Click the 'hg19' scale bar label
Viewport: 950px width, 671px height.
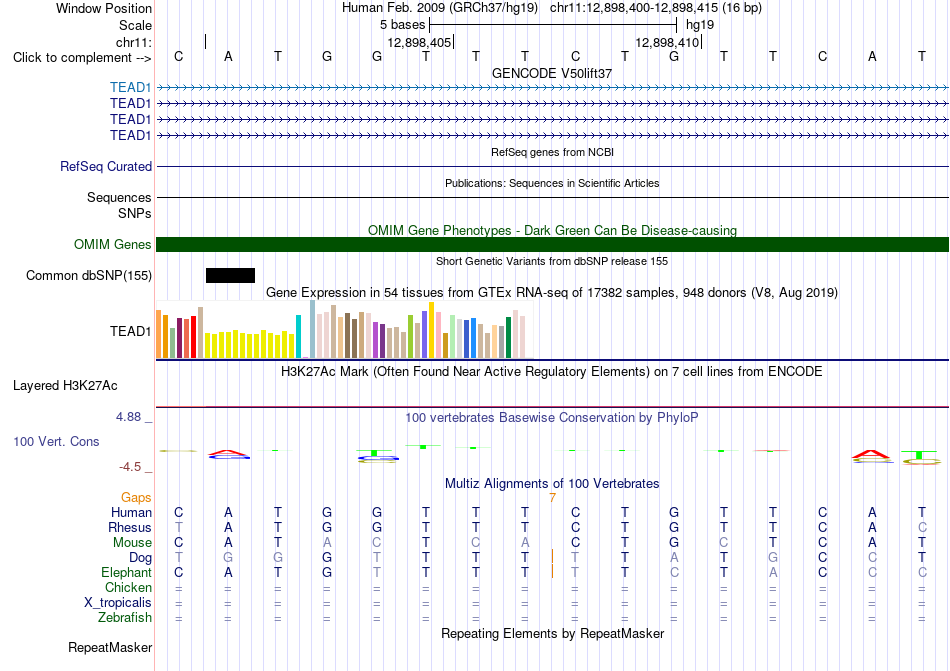(x=700, y=25)
